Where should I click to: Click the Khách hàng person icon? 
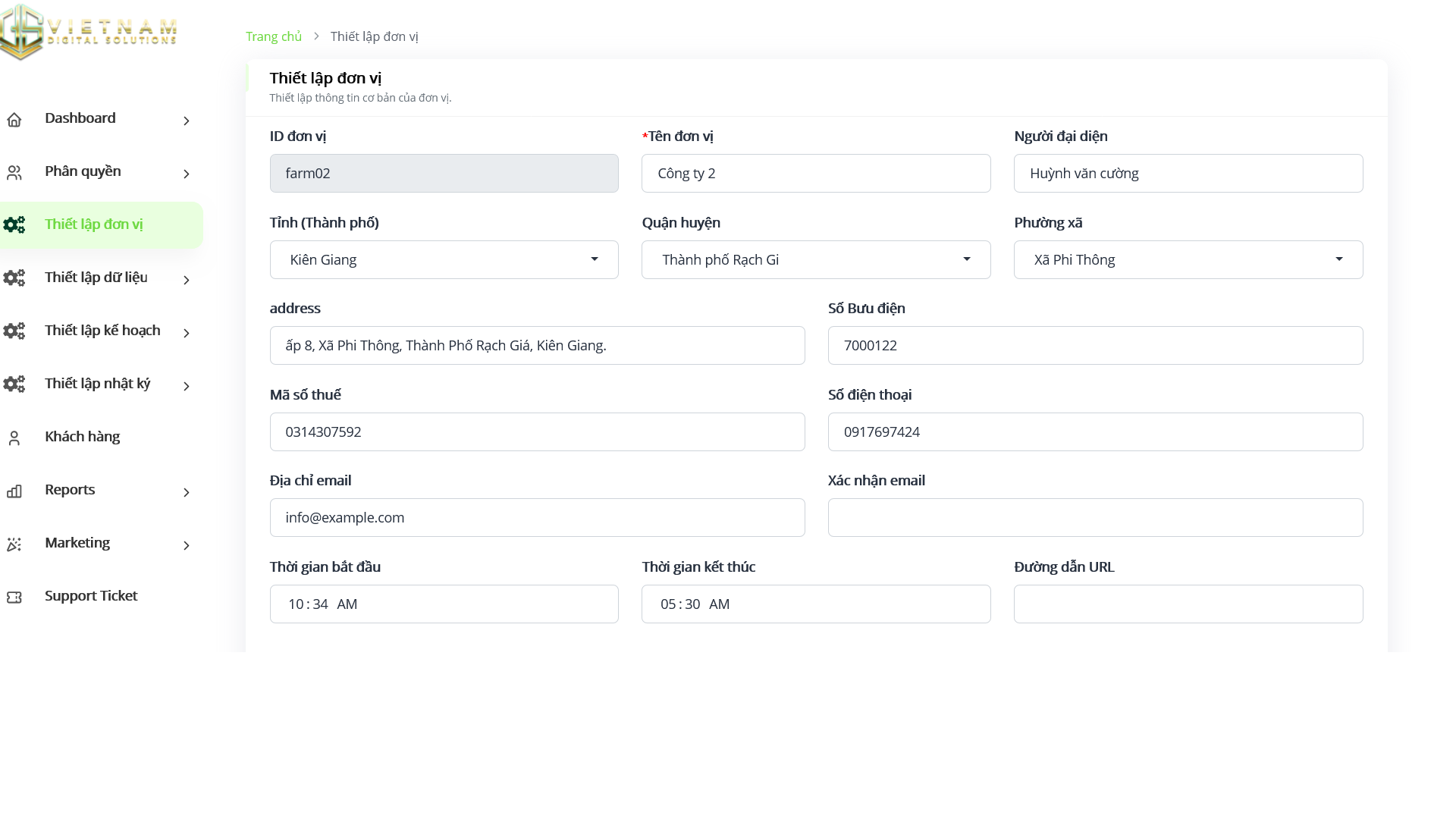pos(14,438)
